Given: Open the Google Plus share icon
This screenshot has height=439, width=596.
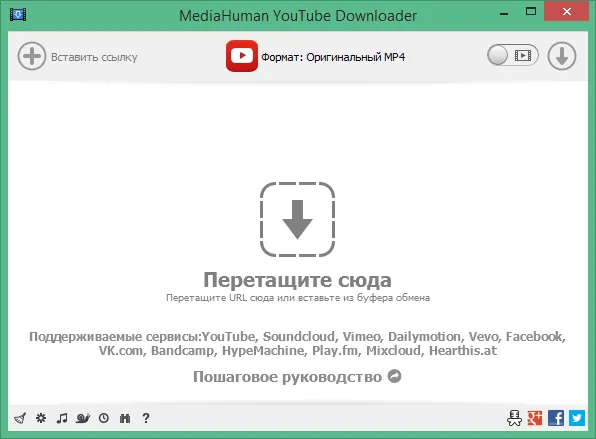Looking at the screenshot, I should [x=535, y=418].
